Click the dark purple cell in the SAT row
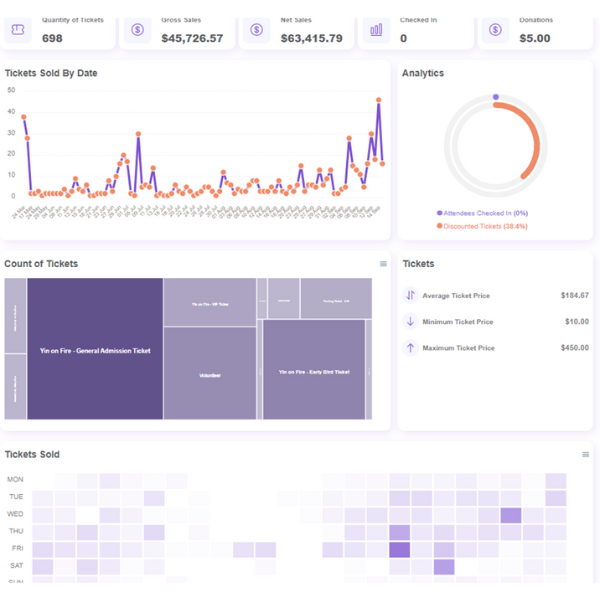This screenshot has height=600, width=600. click(444, 567)
